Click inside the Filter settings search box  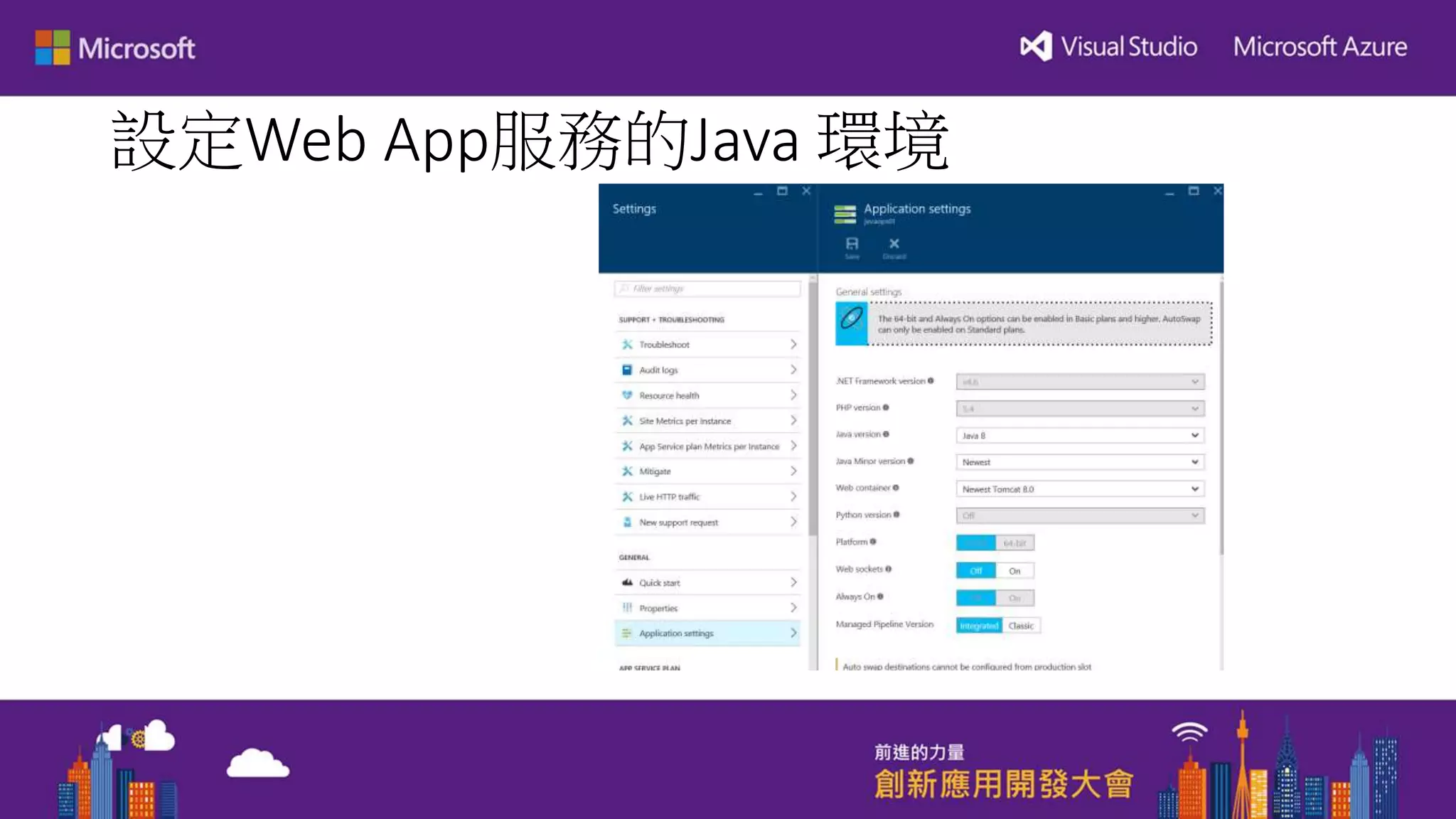click(x=707, y=289)
